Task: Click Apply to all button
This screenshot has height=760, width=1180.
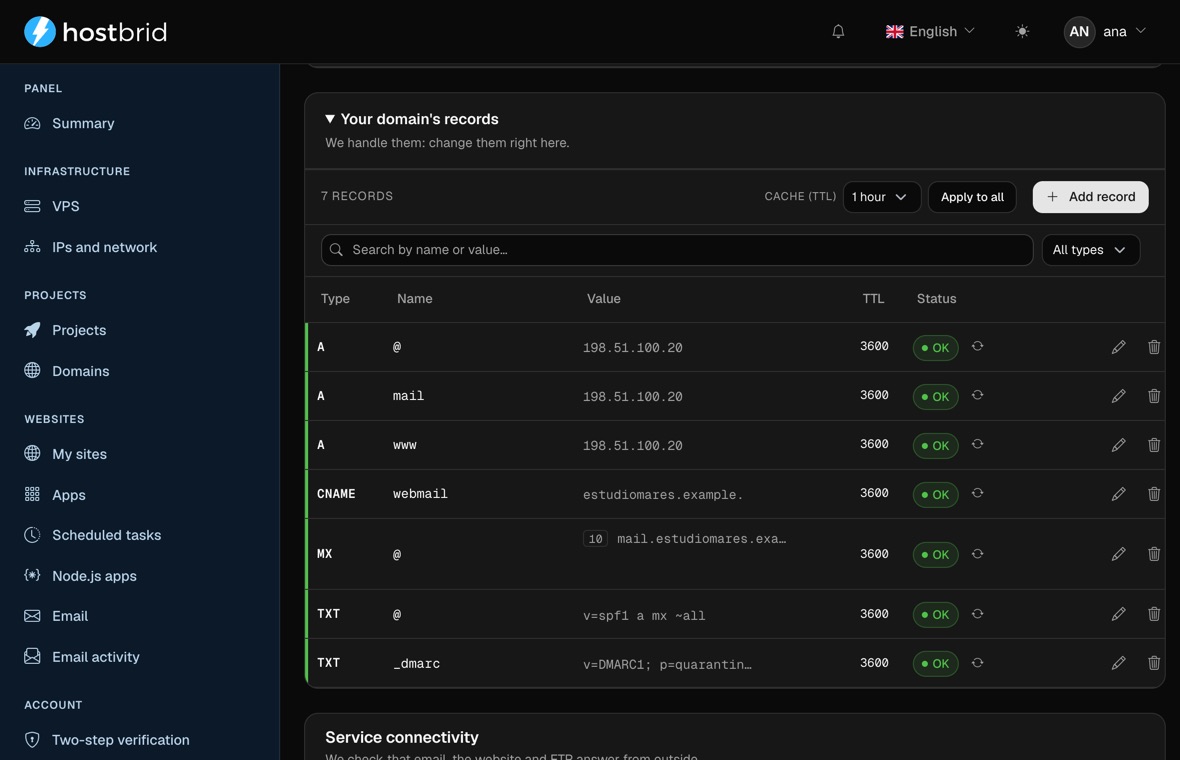Action: click(972, 197)
